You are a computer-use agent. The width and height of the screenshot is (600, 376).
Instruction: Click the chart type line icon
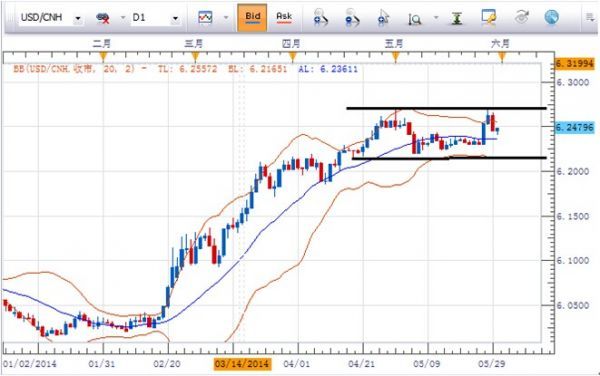(x=205, y=17)
